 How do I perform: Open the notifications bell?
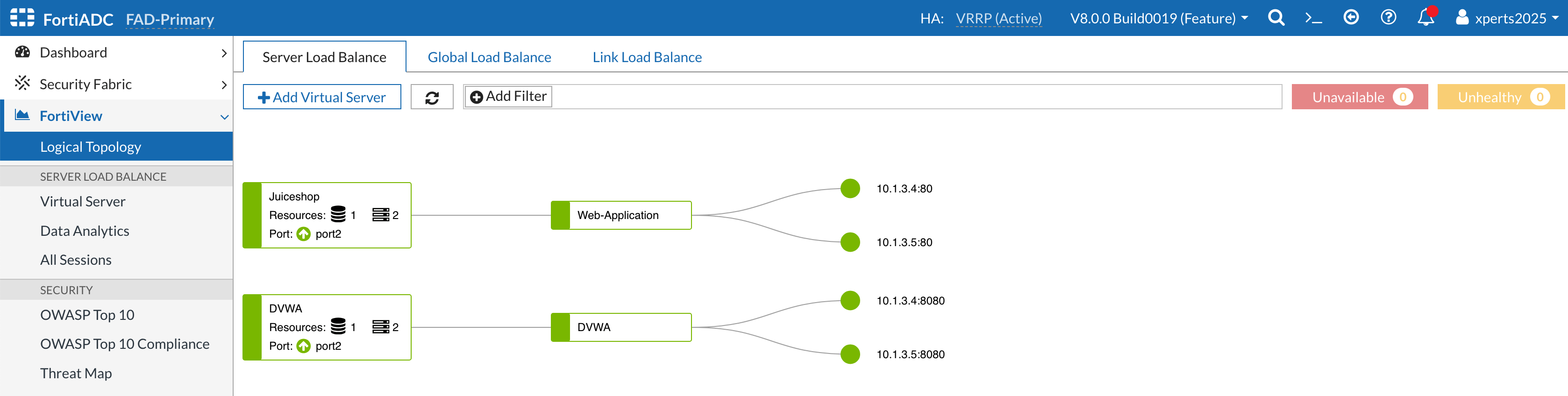[1425, 18]
